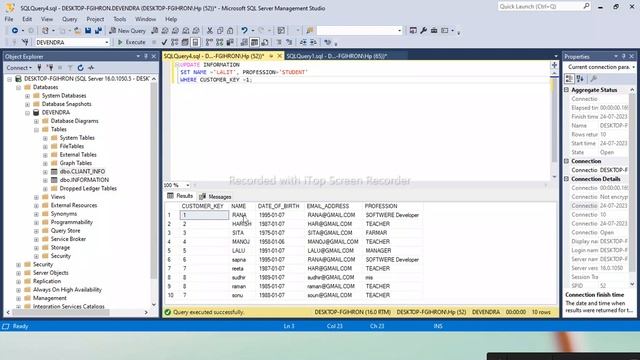Click the Display Estimated Execution Plan icon
640x360 pixels.
point(175,42)
